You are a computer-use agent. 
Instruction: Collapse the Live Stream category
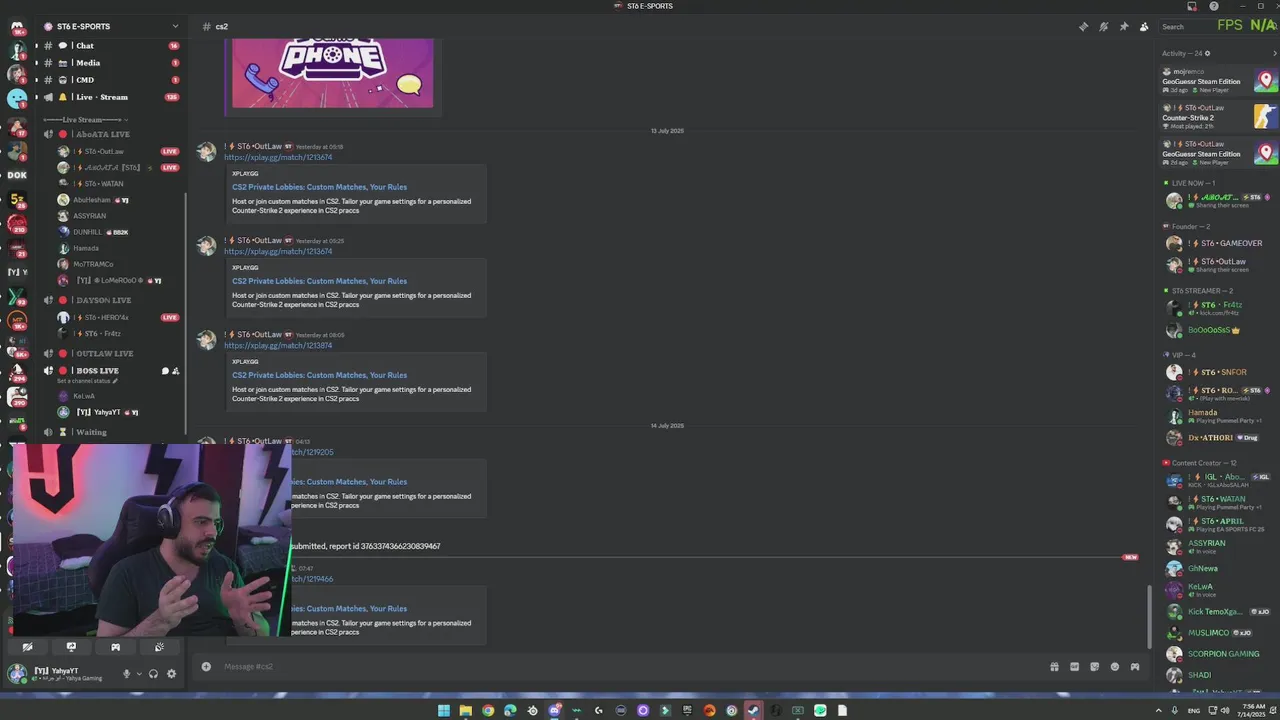click(85, 120)
